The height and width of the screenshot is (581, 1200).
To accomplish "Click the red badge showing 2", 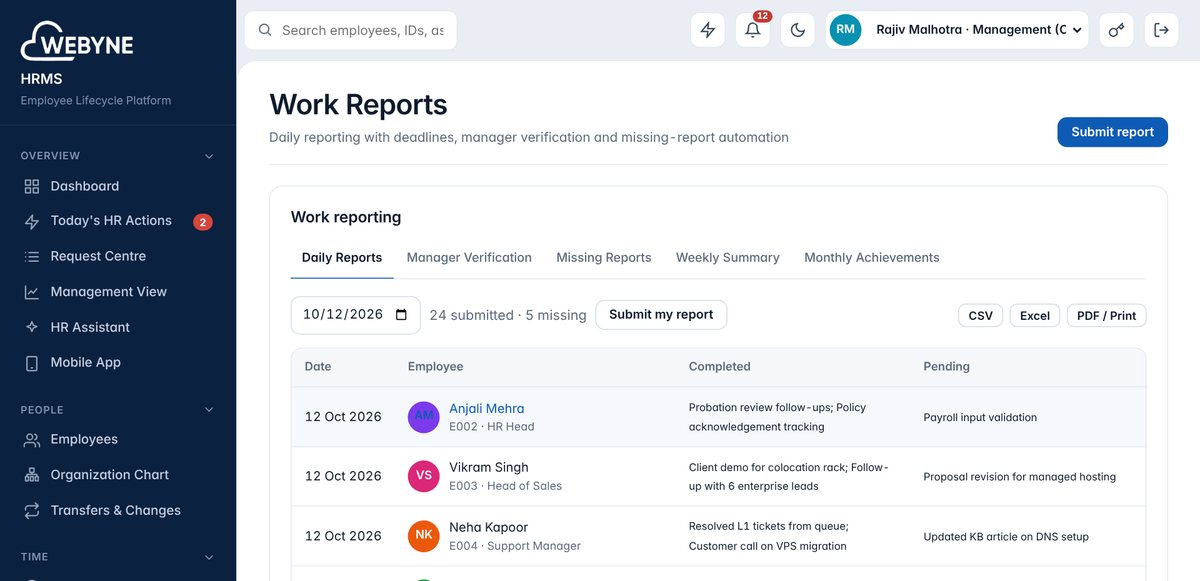I will [x=203, y=222].
